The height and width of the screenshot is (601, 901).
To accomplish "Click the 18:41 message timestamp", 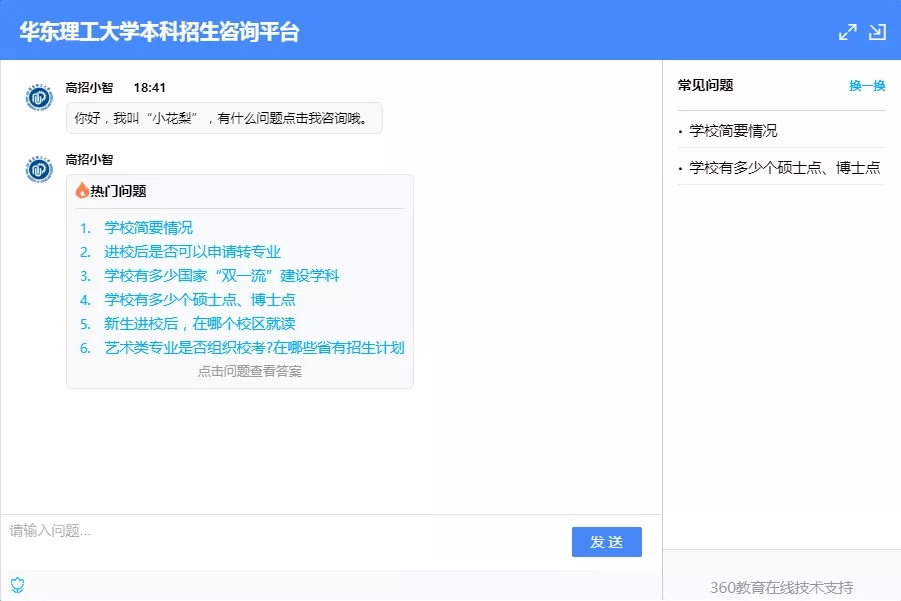I will pyautogui.click(x=149, y=88).
